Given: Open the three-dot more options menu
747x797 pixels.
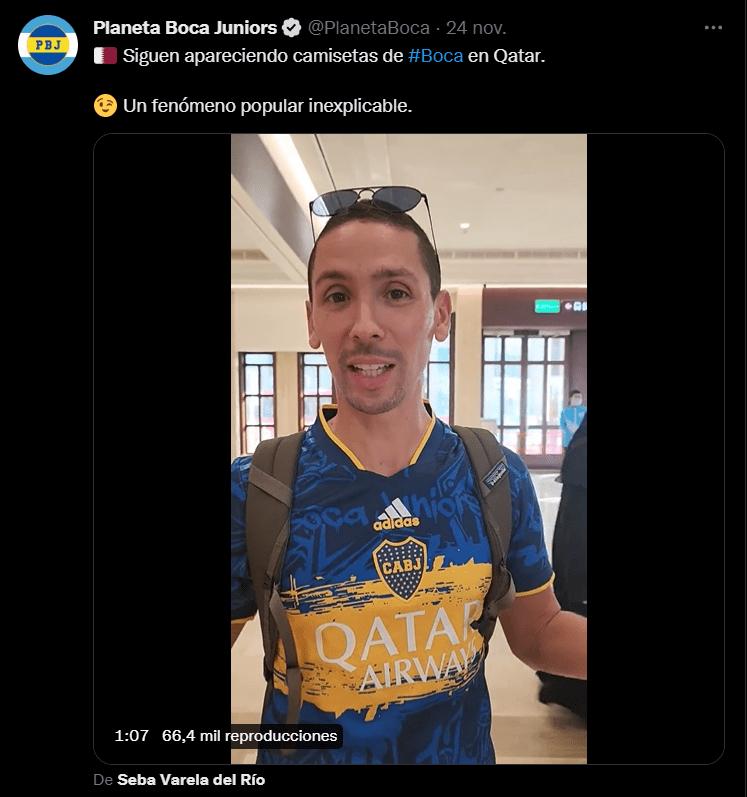Looking at the screenshot, I should pos(713,27).
